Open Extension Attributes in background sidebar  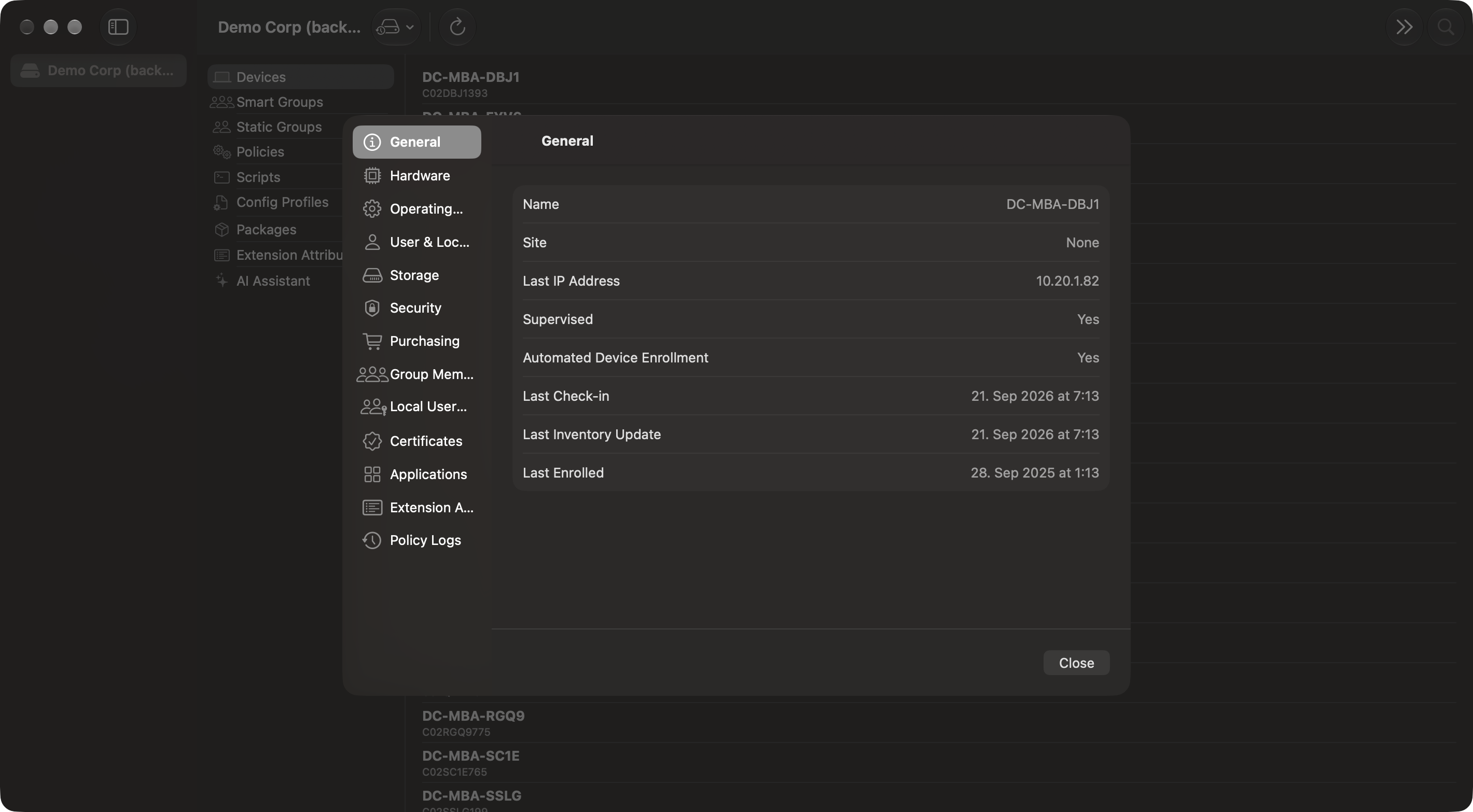click(279, 255)
